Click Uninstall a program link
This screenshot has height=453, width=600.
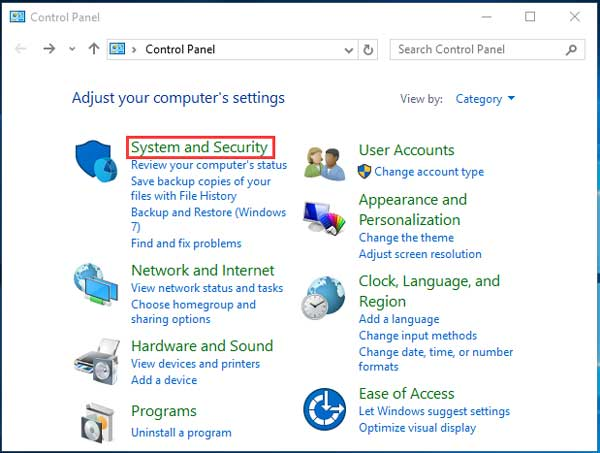pyautogui.click(x=181, y=433)
